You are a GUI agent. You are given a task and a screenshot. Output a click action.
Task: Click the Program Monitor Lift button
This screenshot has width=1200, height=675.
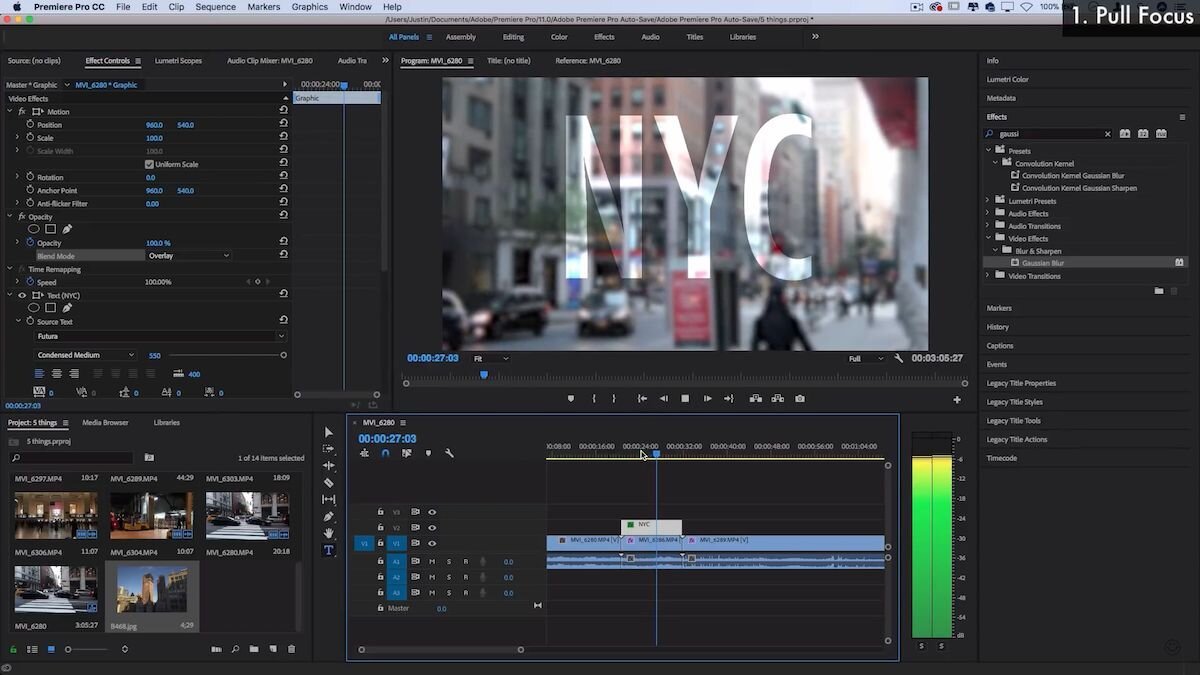click(x=755, y=398)
